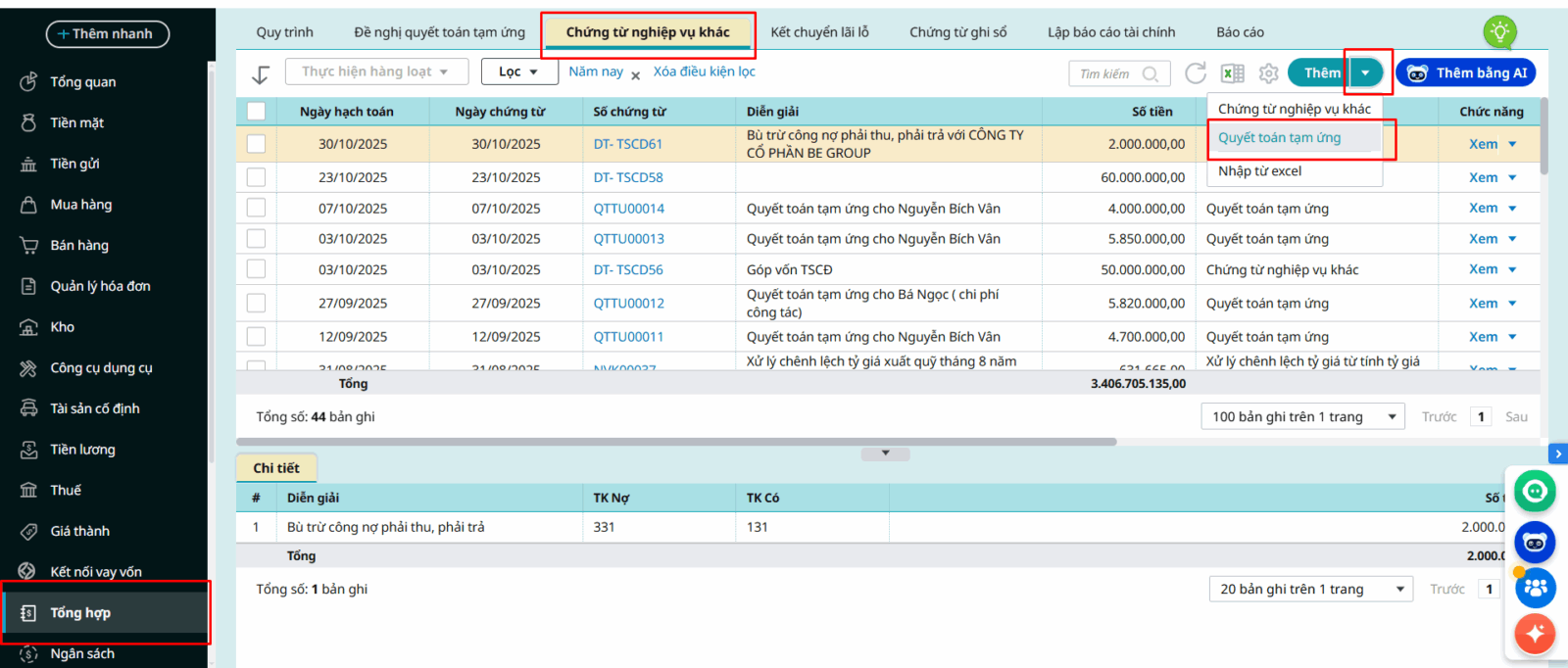Switch to the Kết chuyển lãi lỗ tab
This screenshot has width=1568, height=668.
[819, 32]
